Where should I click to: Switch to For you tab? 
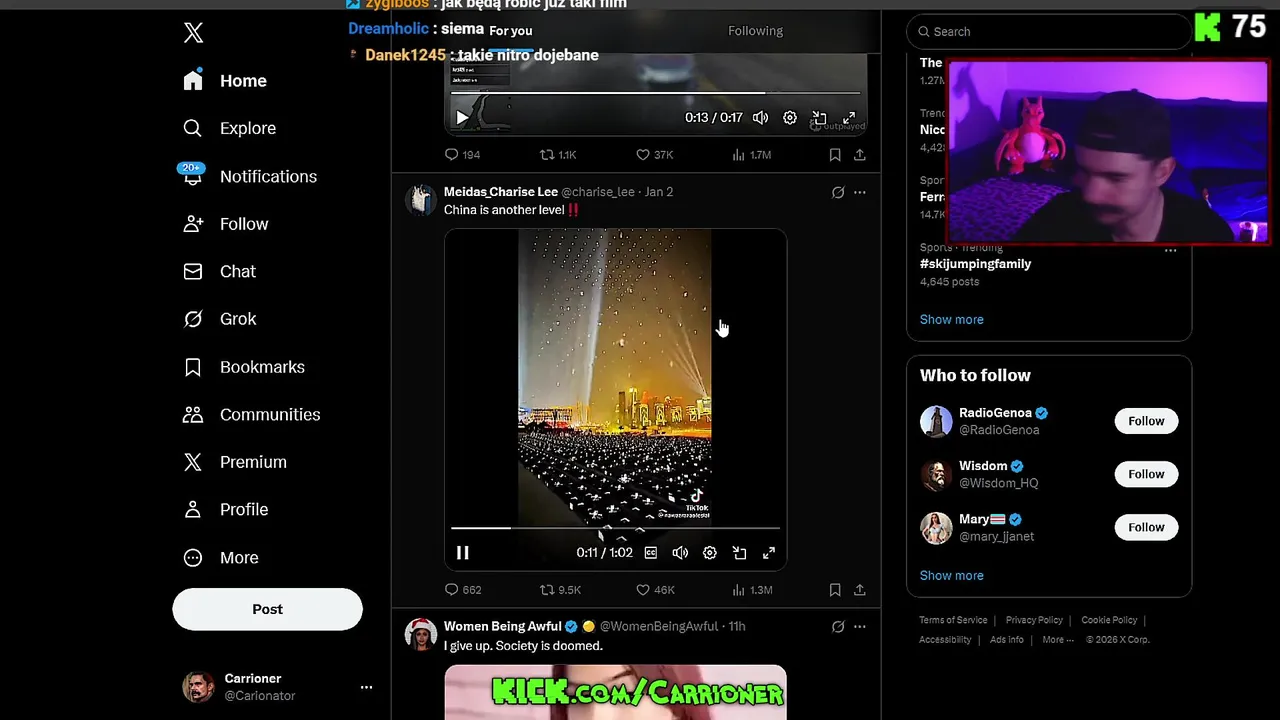[511, 31]
